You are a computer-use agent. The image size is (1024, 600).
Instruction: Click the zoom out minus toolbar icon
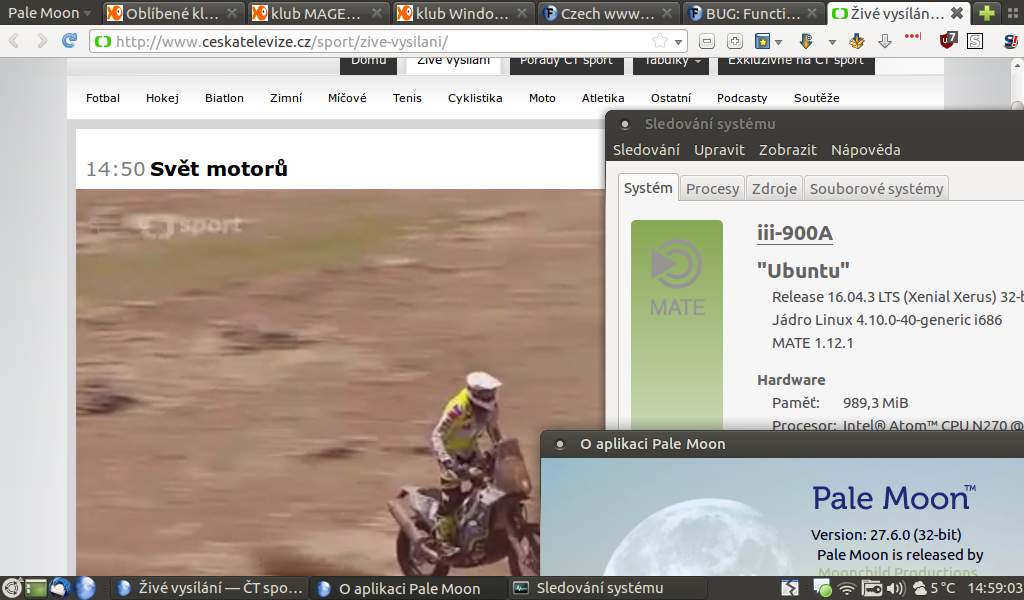click(x=707, y=41)
